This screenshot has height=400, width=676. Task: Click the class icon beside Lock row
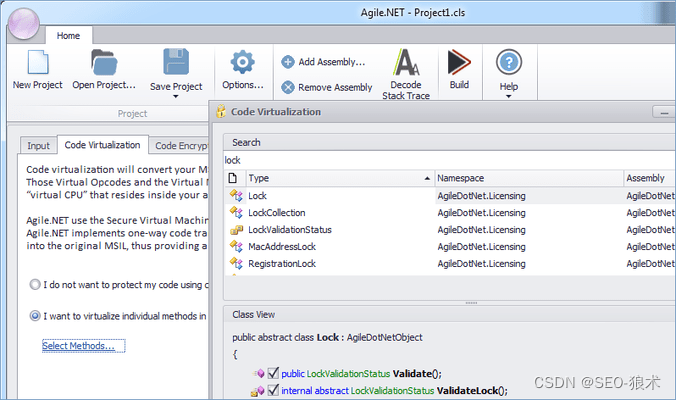tap(236, 196)
